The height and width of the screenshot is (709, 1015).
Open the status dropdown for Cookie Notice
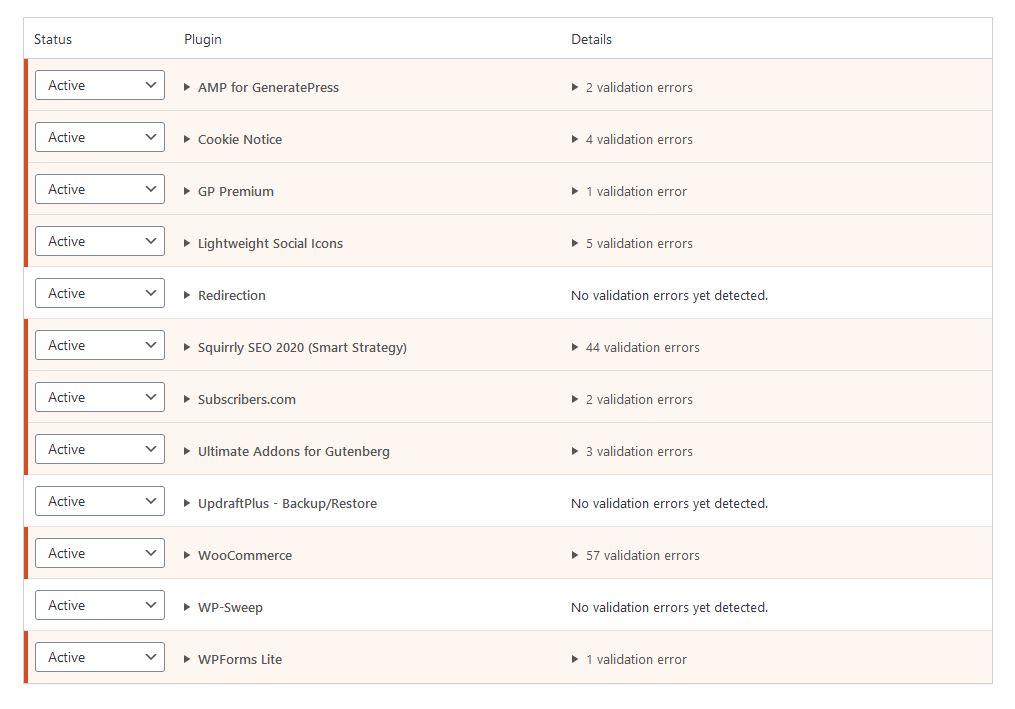tap(100, 137)
